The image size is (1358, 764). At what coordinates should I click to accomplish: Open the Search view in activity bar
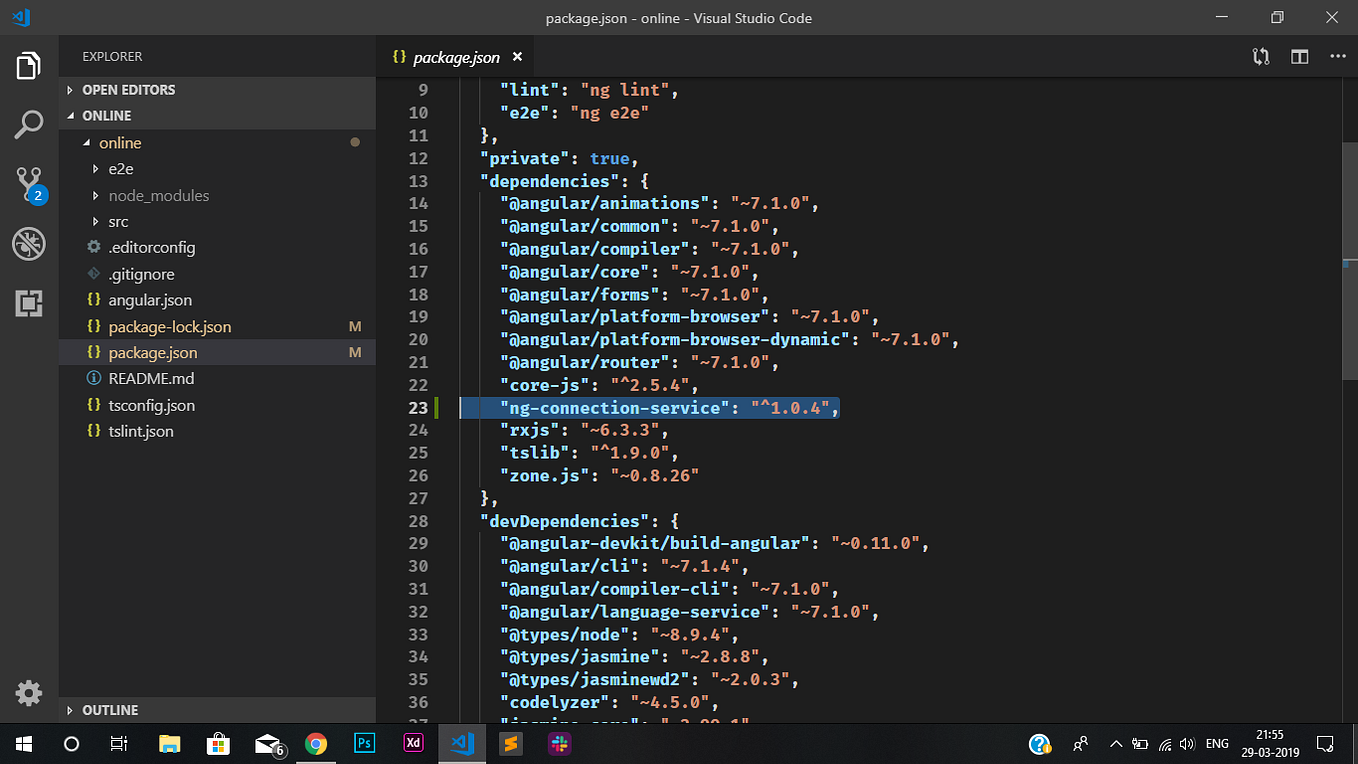click(29, 125)
